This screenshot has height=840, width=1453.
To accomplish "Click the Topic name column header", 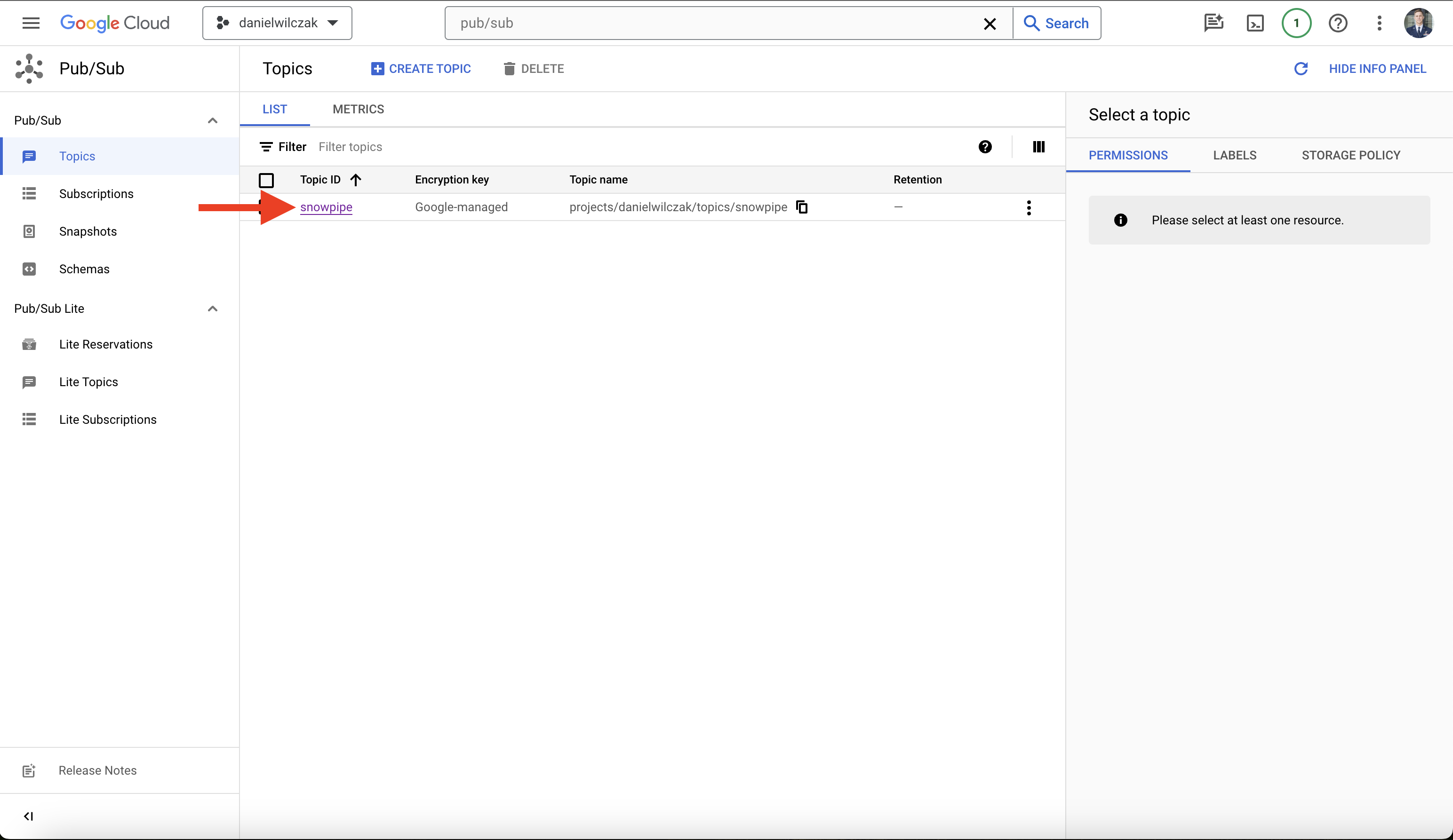I will pos(599,180).
